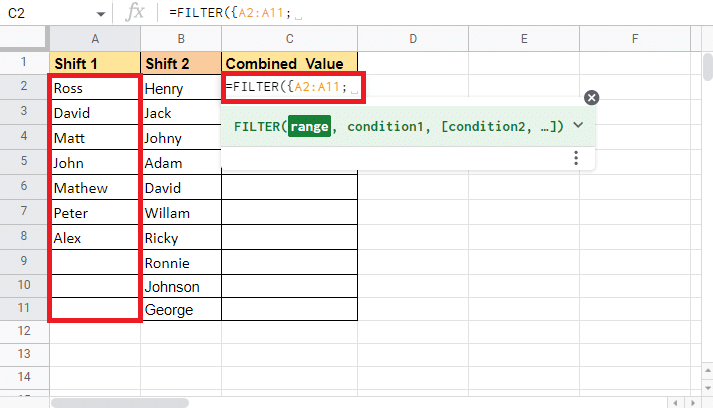
Task: Click the scroll up arrow
Action: [708, 371]
